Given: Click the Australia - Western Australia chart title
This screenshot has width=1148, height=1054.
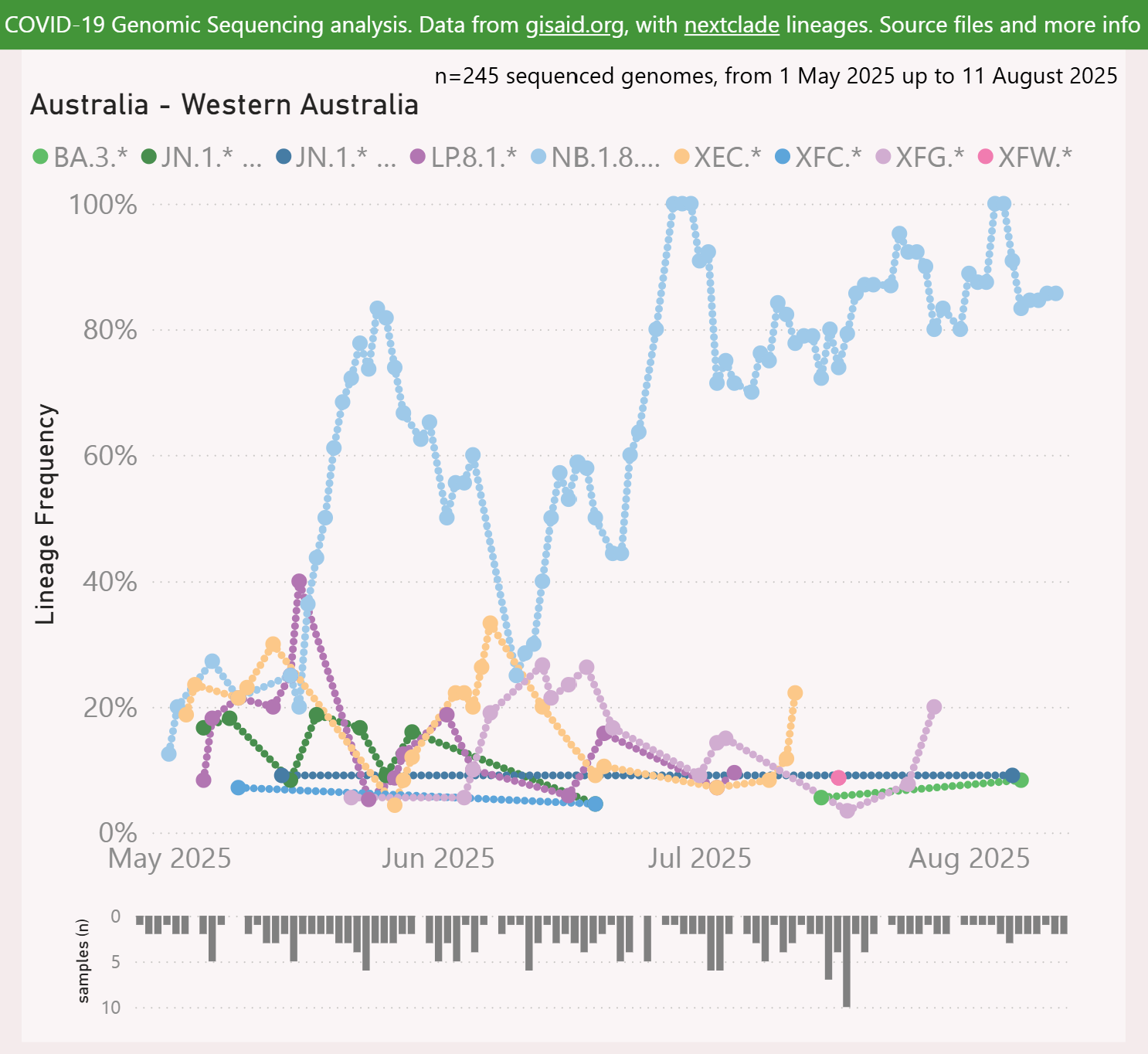Looking at the screenshot, I should [x=224, y=105].
